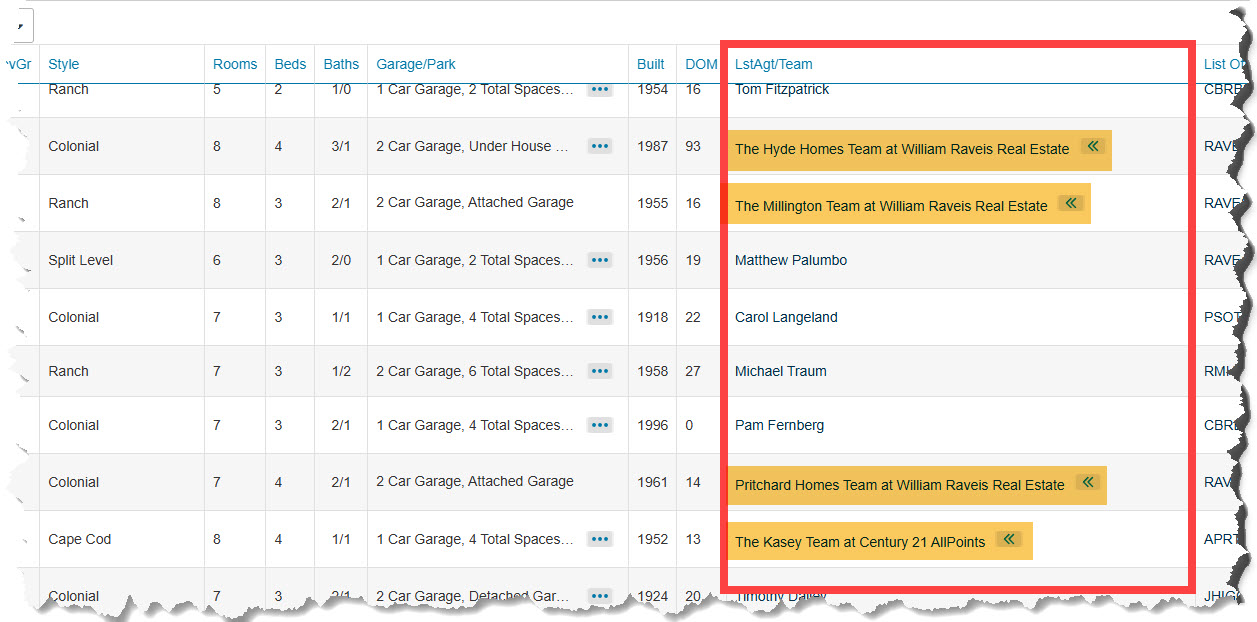Open the ellipsis button in the Cape Cod row
The image size is (1257, 622).
(599, 539)
